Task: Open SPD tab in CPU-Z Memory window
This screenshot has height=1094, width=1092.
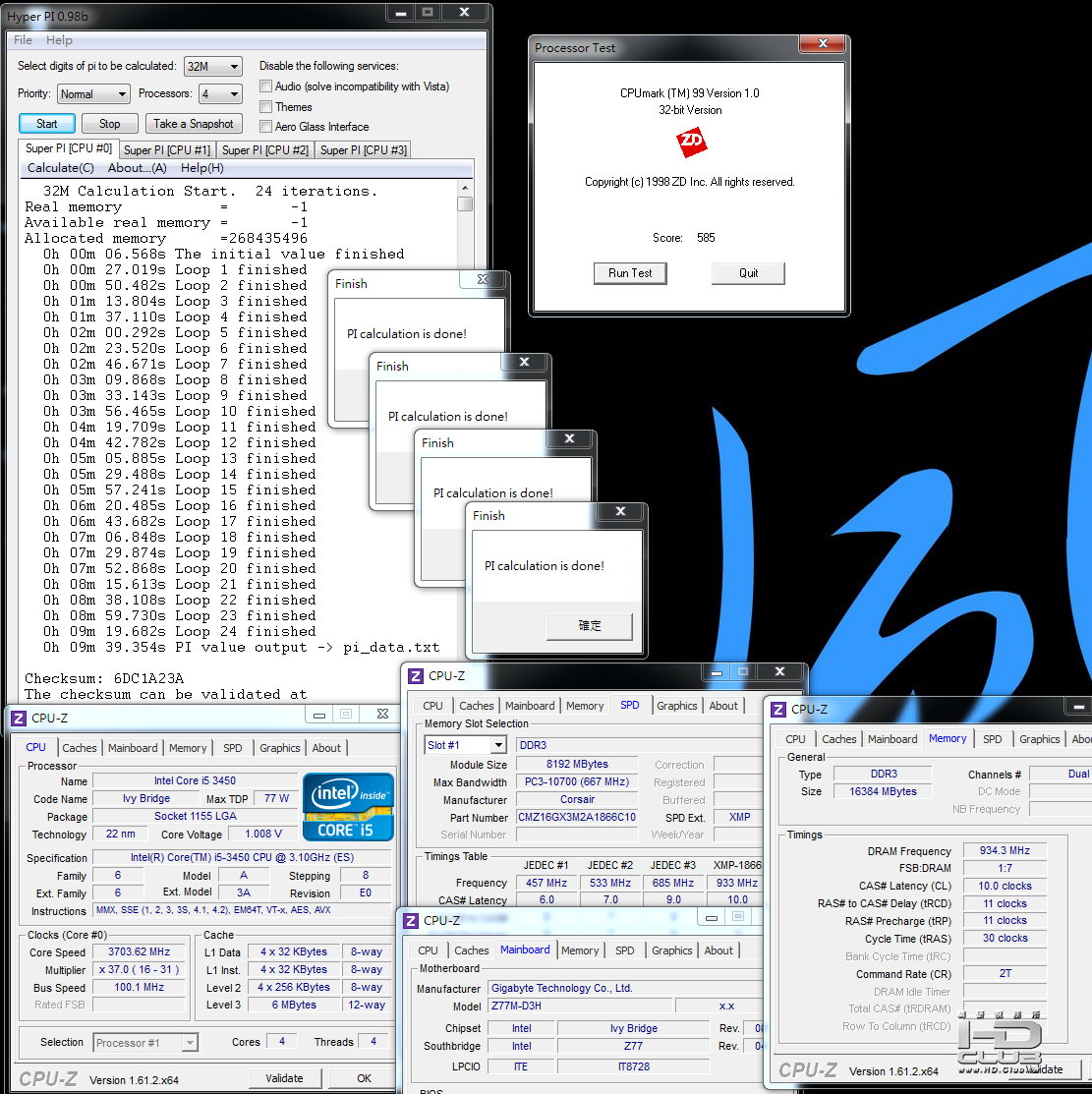Action: pyautogui.click(x=992, y=739)
